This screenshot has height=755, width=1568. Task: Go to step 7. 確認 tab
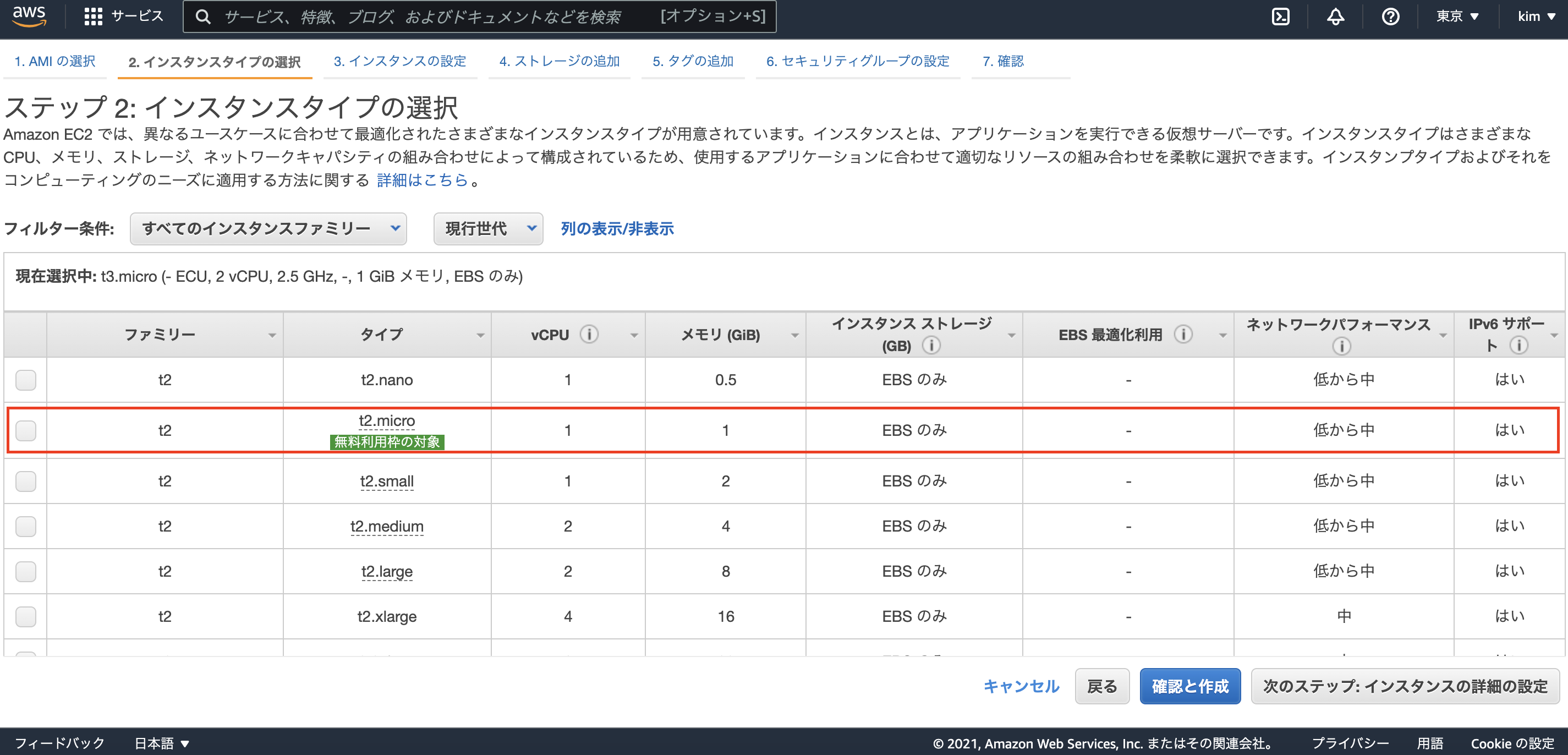1003,62
